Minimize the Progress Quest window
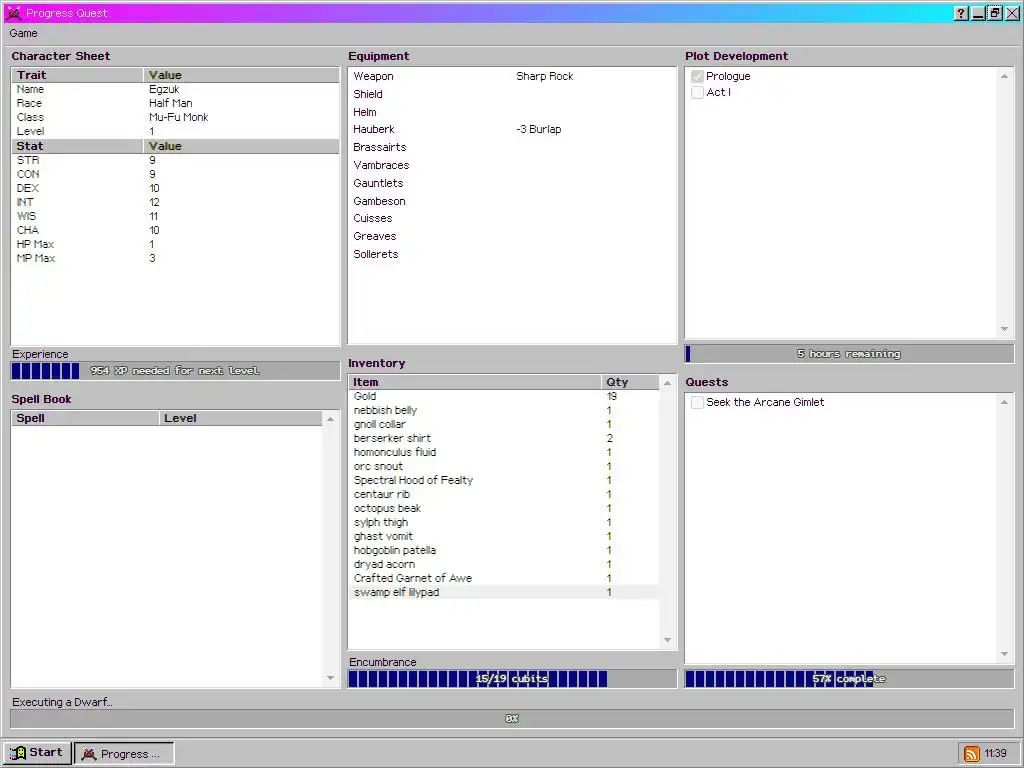The width and height of the screenshot is (1024, 768). click(978, 13)
